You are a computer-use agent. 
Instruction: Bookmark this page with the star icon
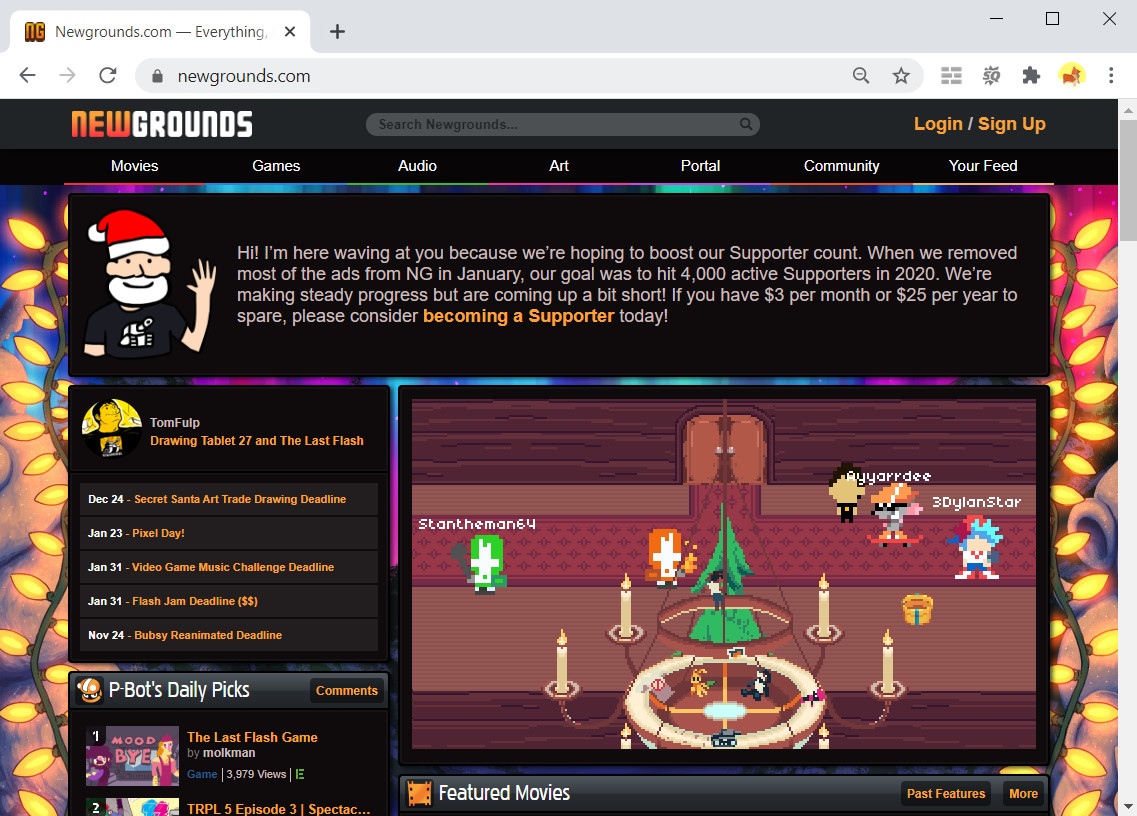(901, 75)
